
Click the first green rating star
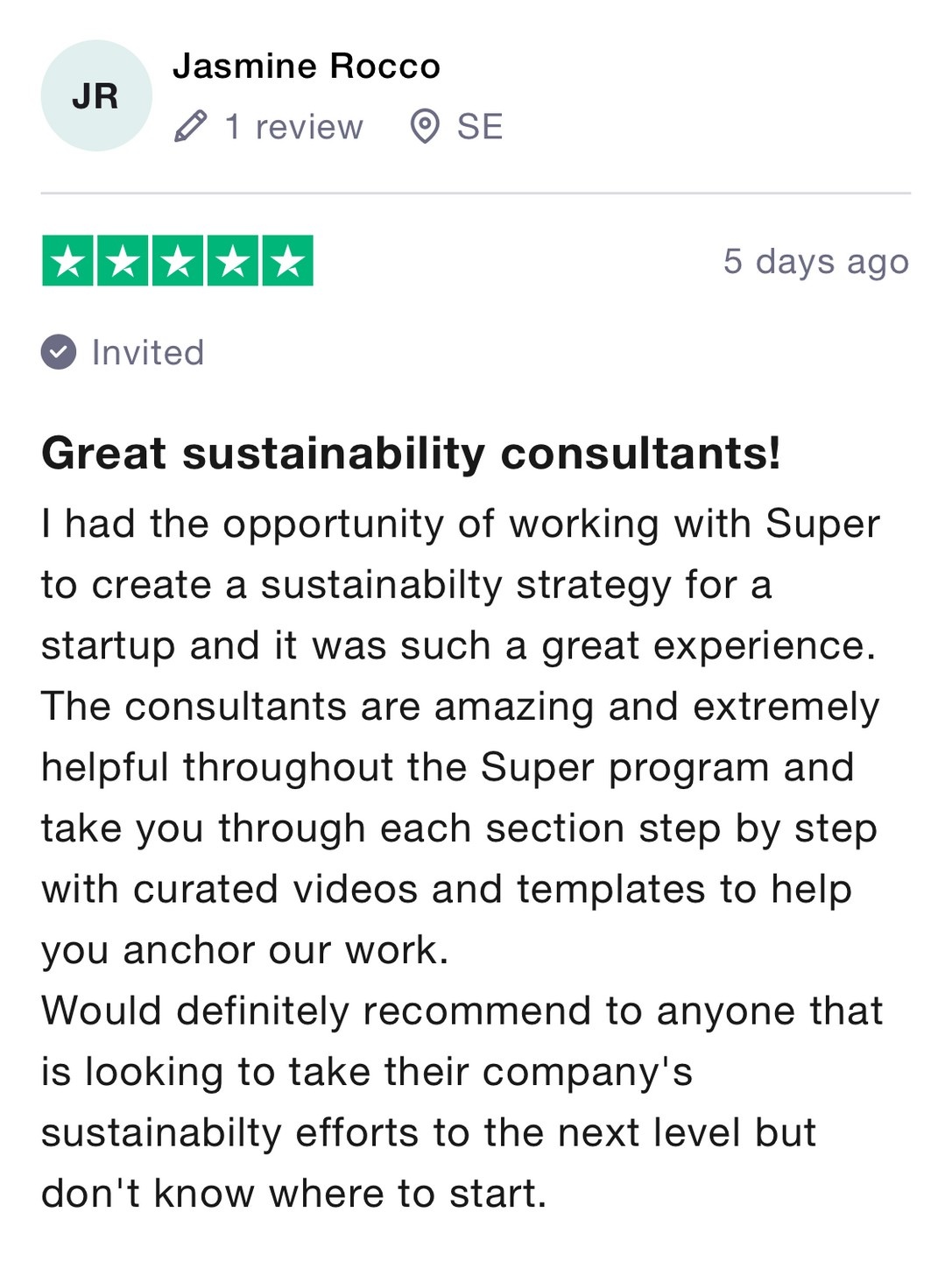click(x=67, y=261)
